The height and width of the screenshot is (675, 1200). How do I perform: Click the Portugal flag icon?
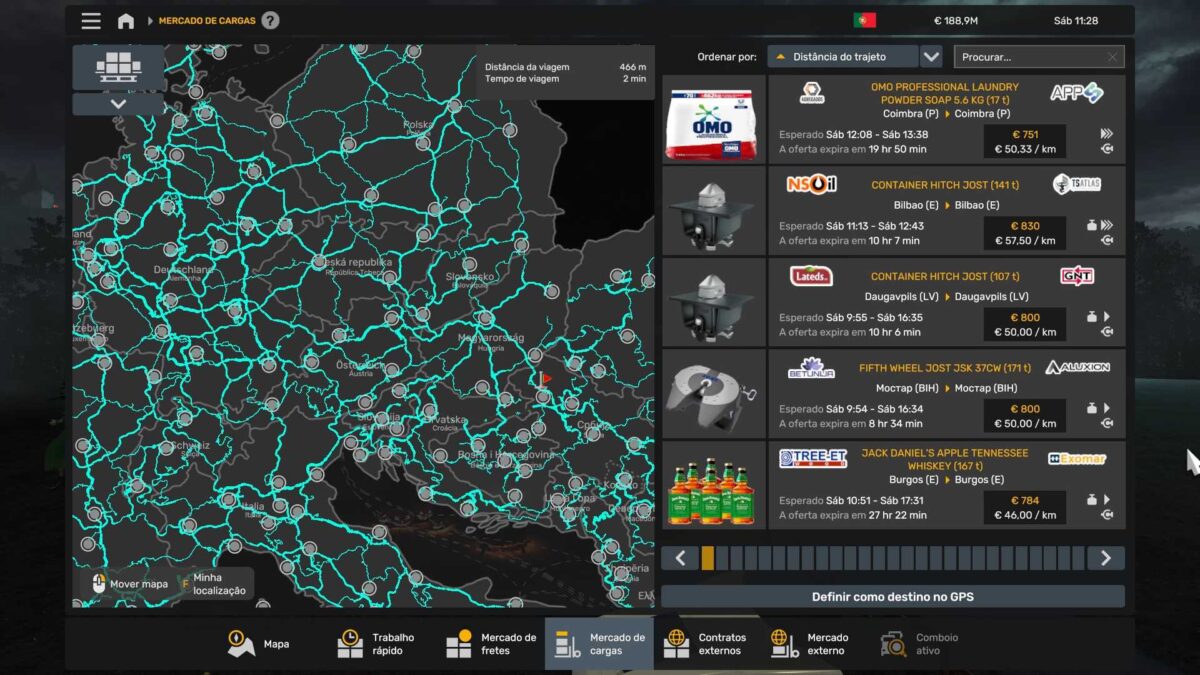point(864,20)
